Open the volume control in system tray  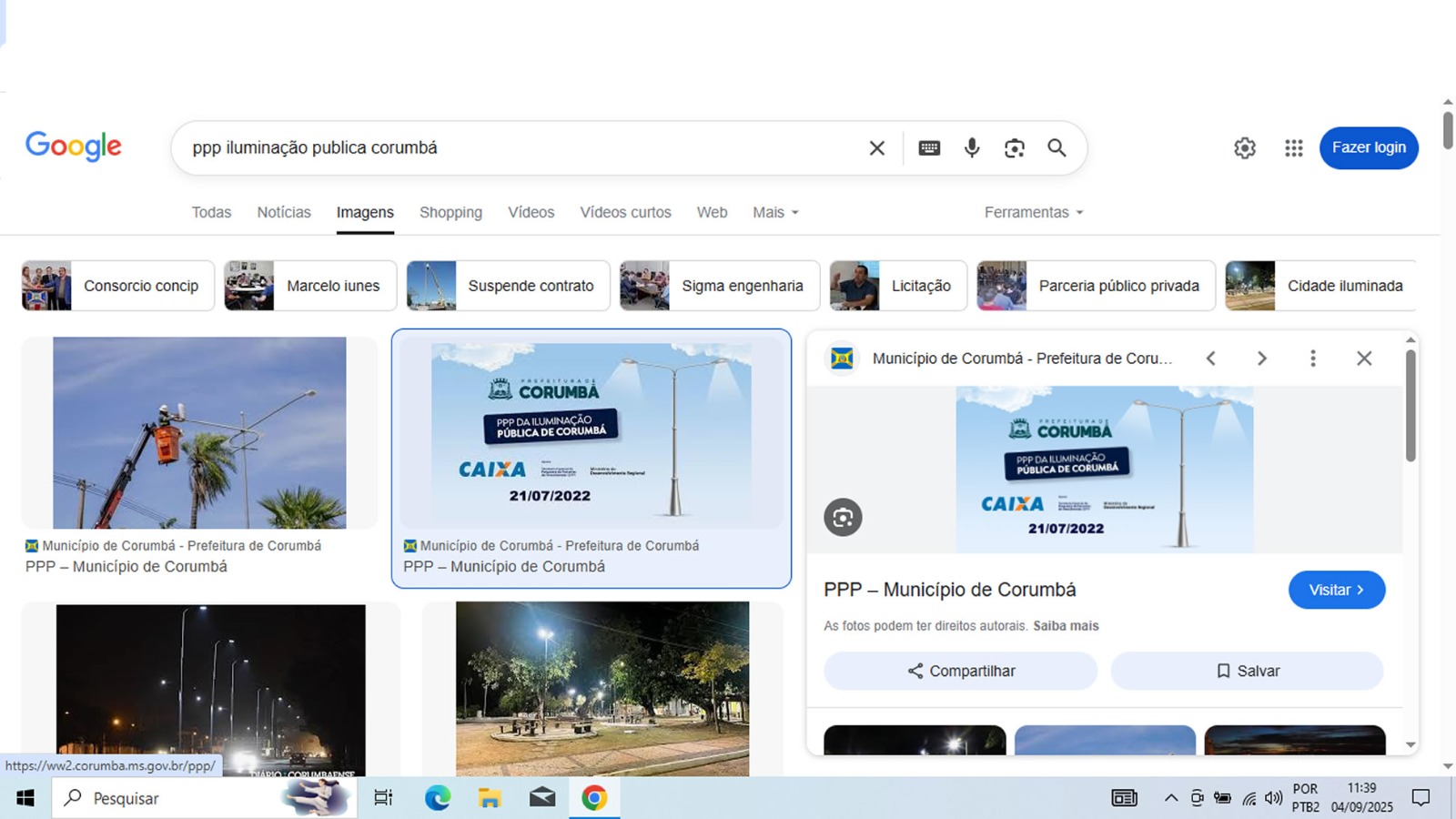1274,798
